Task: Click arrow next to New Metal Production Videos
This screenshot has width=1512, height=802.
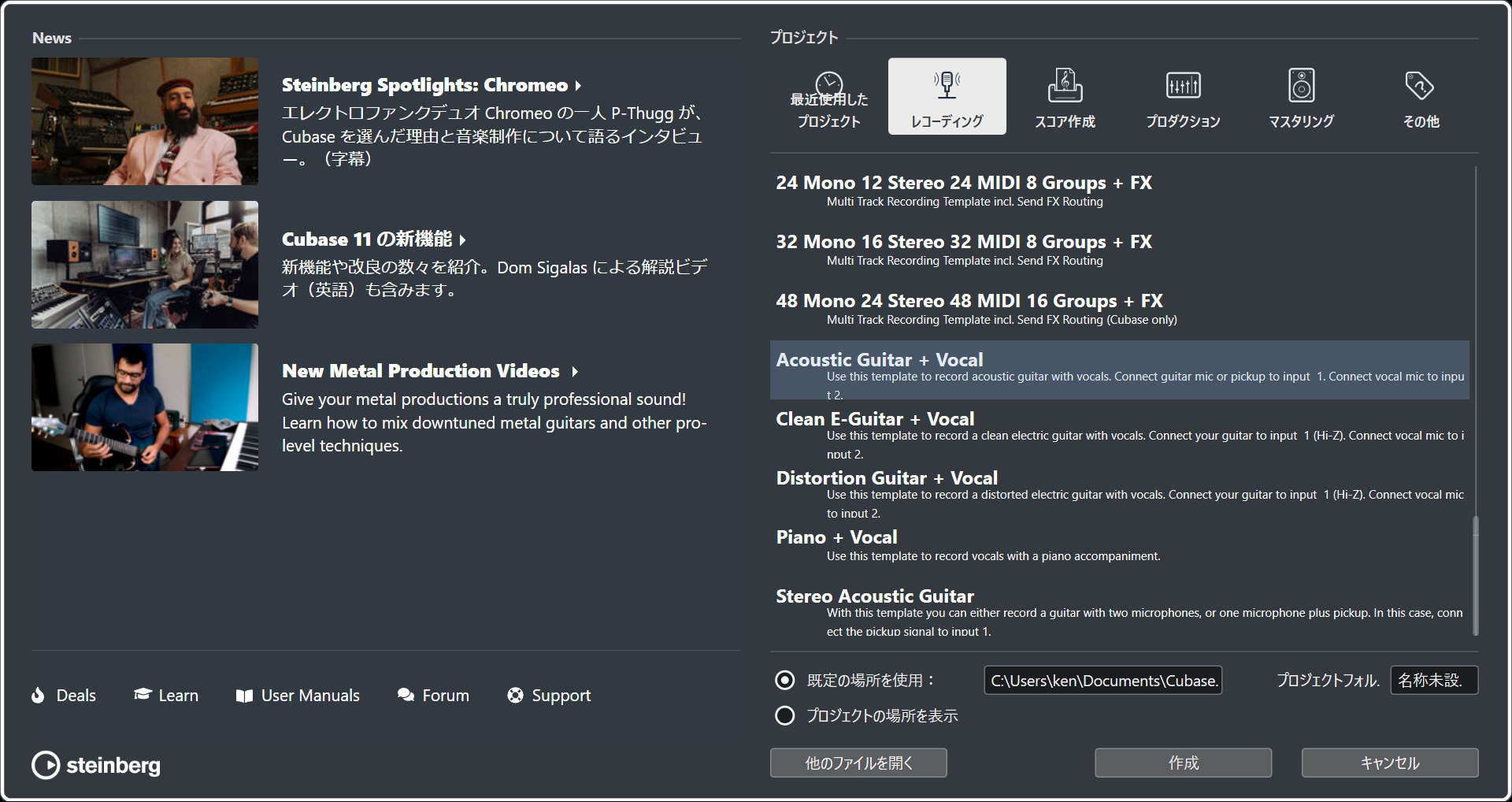Action: click(x=575, y=371)
